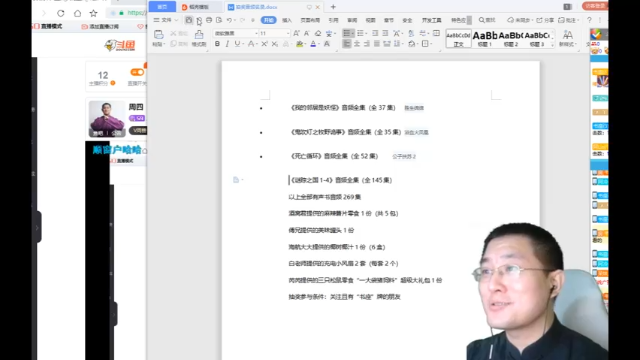Open the font size dropdown showing 11
The image size is (640, 360).
point(274,33)
